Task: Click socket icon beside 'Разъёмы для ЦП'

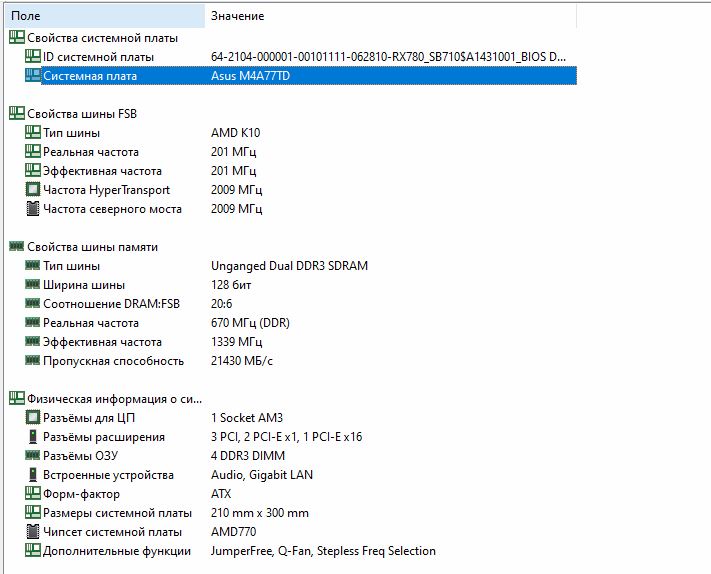Action: coord(33,417)
